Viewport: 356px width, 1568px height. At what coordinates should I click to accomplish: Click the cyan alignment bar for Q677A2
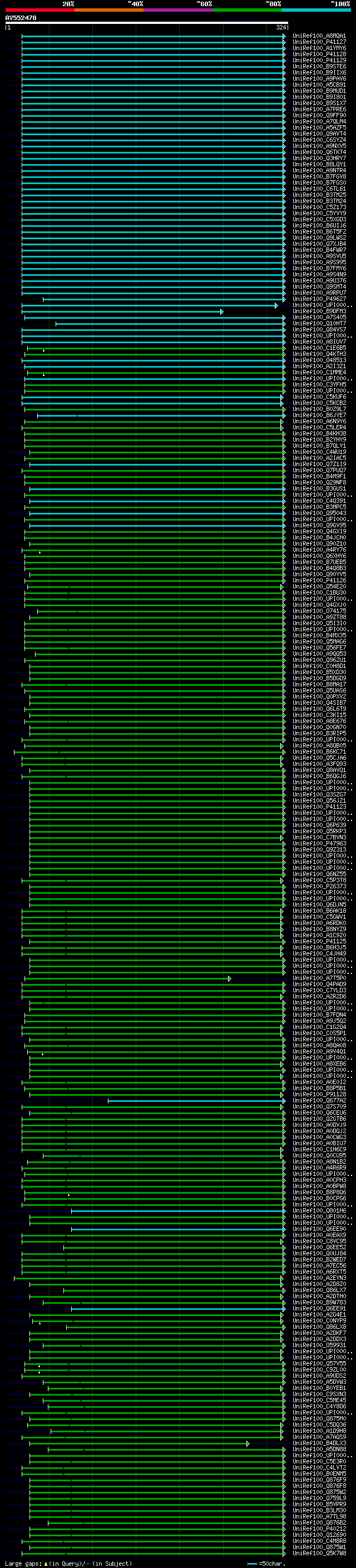196,1101
